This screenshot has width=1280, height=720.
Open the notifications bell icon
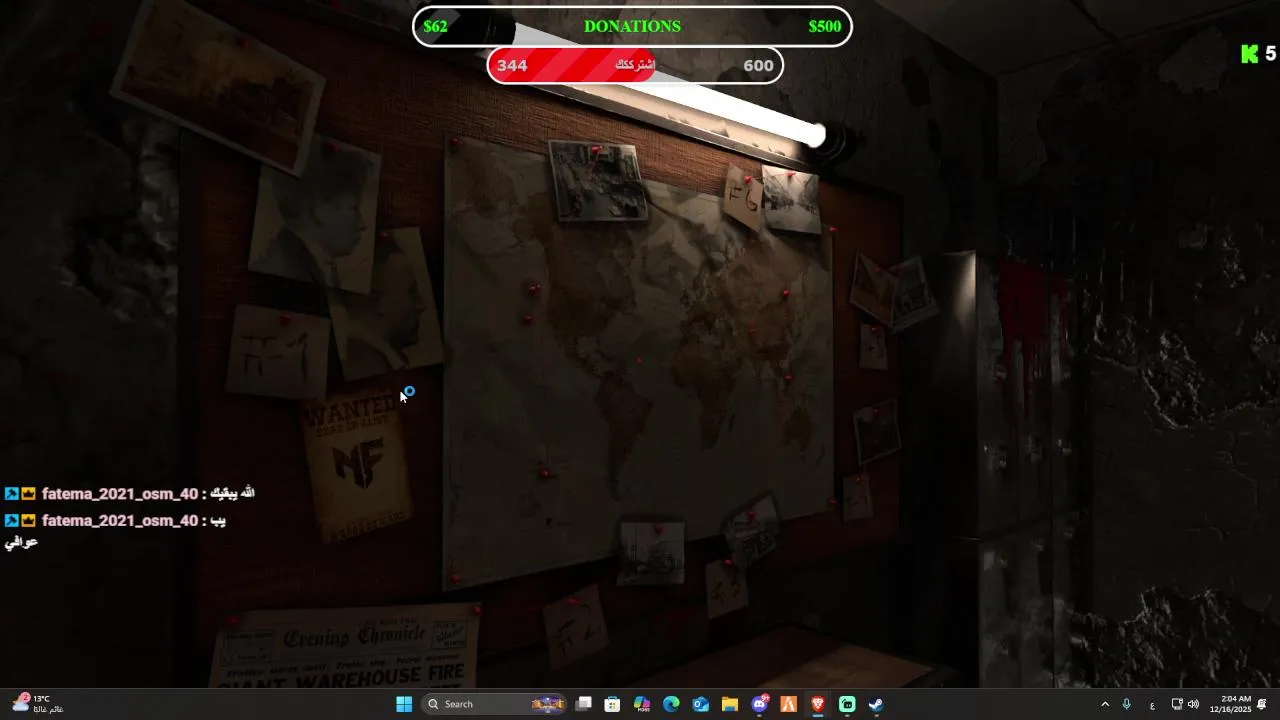click(1263, 704)
